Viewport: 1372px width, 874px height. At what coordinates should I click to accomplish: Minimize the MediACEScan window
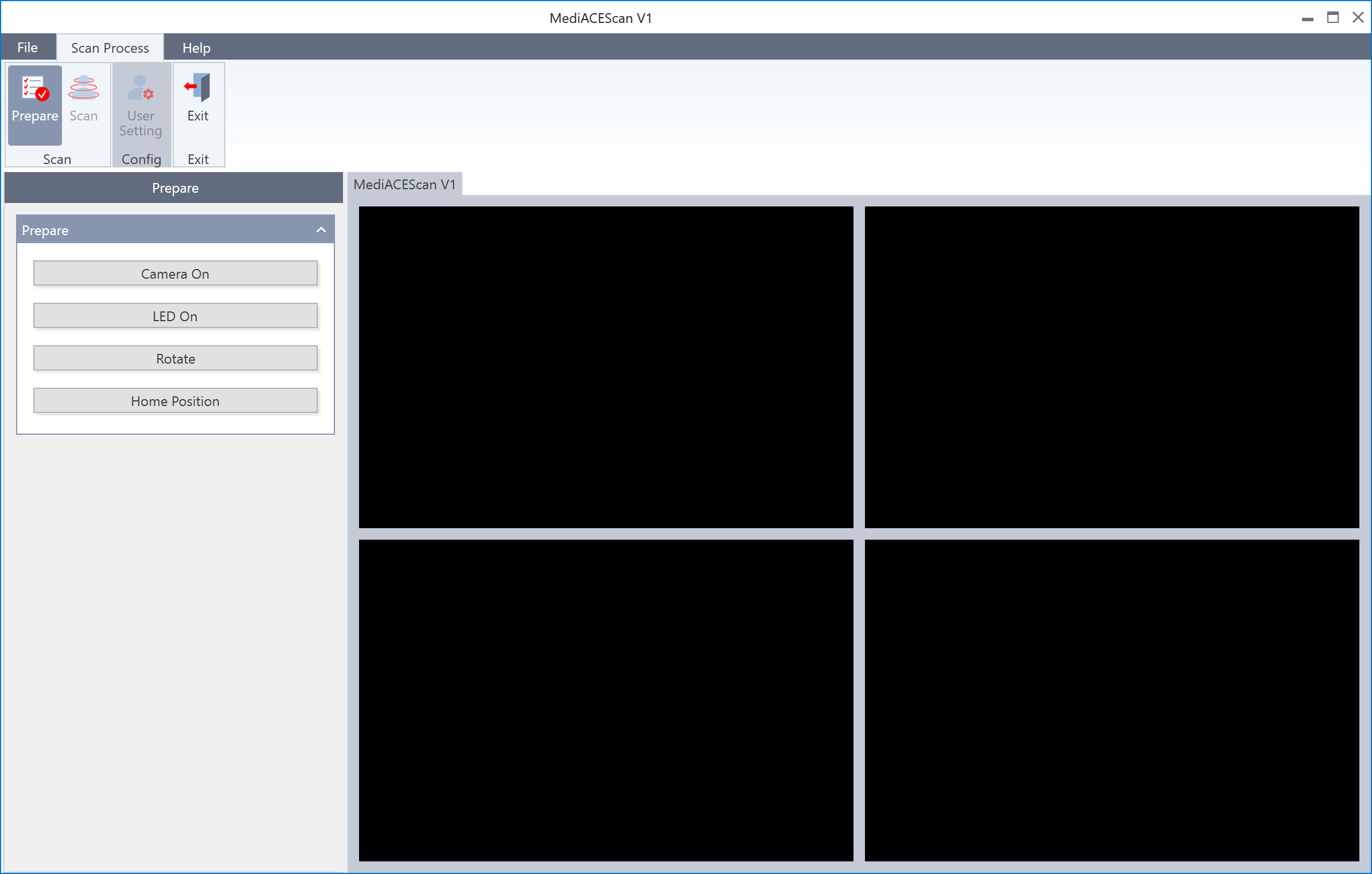pos(1307,18)
